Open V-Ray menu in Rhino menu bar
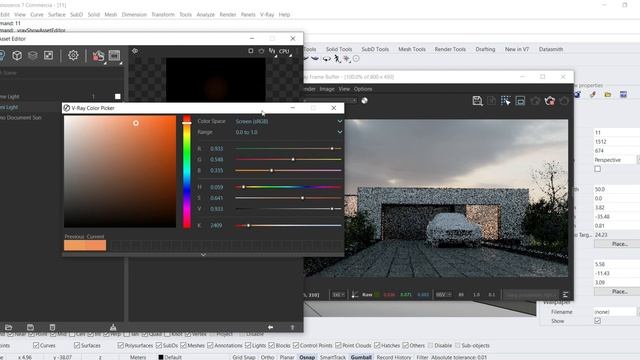 (267, 14)
